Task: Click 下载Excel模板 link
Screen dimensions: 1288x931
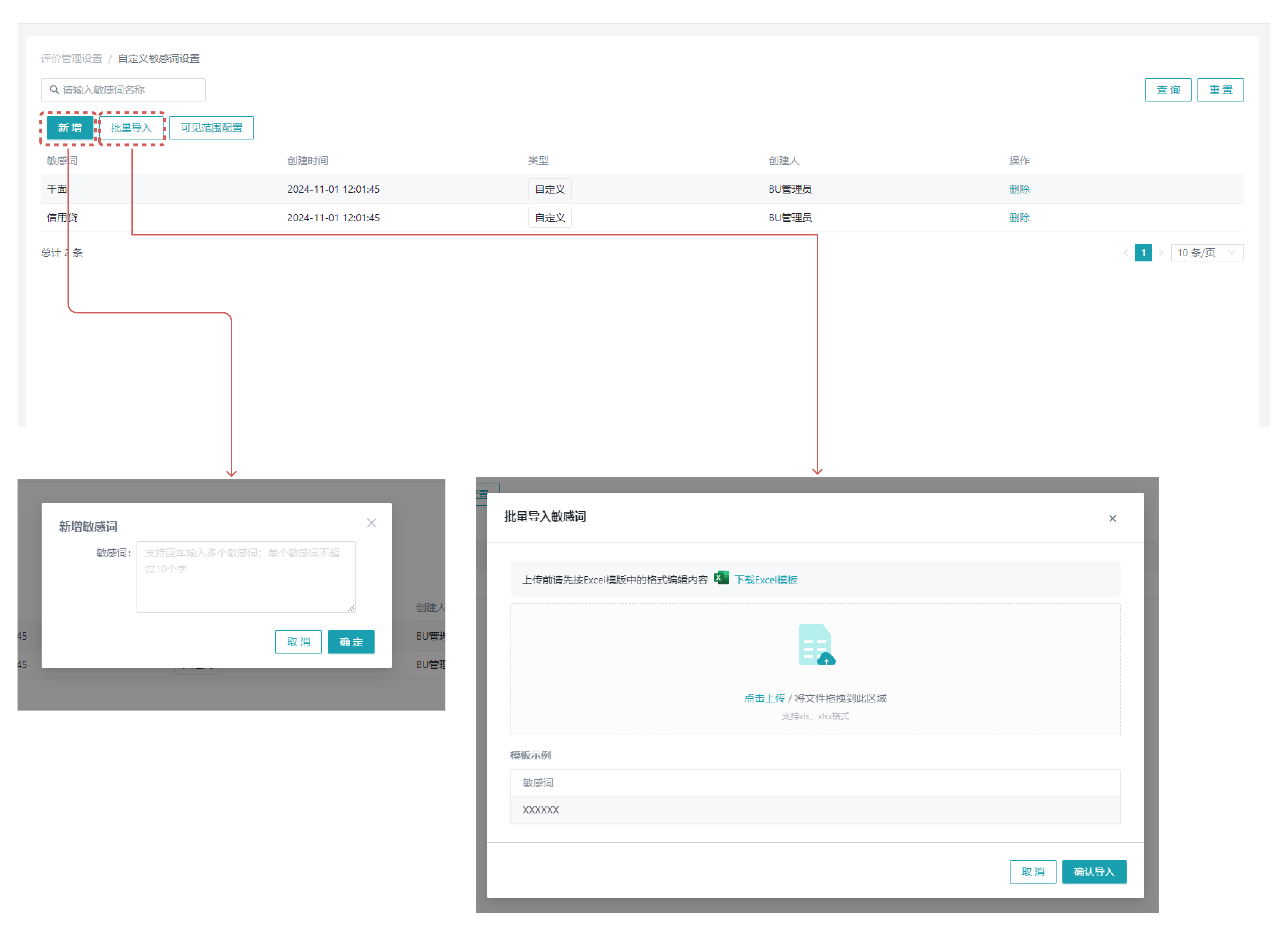Action: click(766, 579)
